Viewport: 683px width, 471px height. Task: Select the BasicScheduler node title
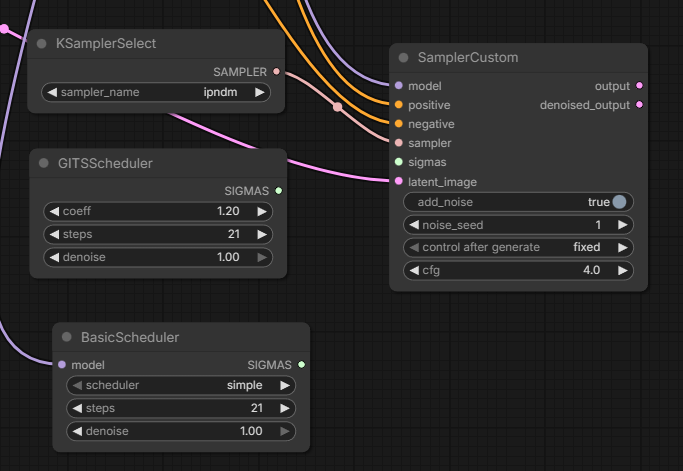pos(130,337)
